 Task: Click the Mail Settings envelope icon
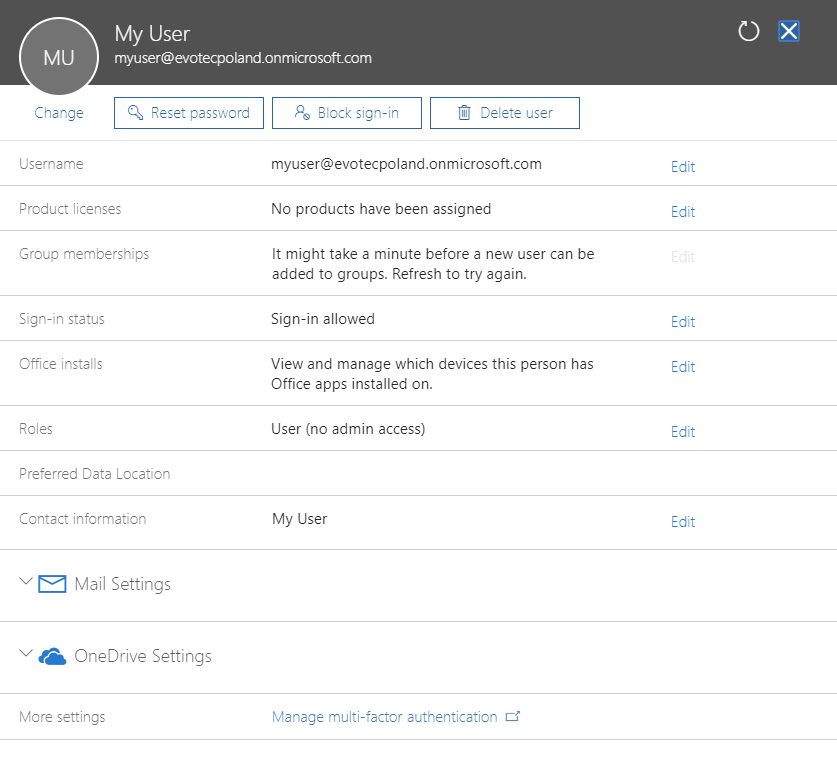52,584
